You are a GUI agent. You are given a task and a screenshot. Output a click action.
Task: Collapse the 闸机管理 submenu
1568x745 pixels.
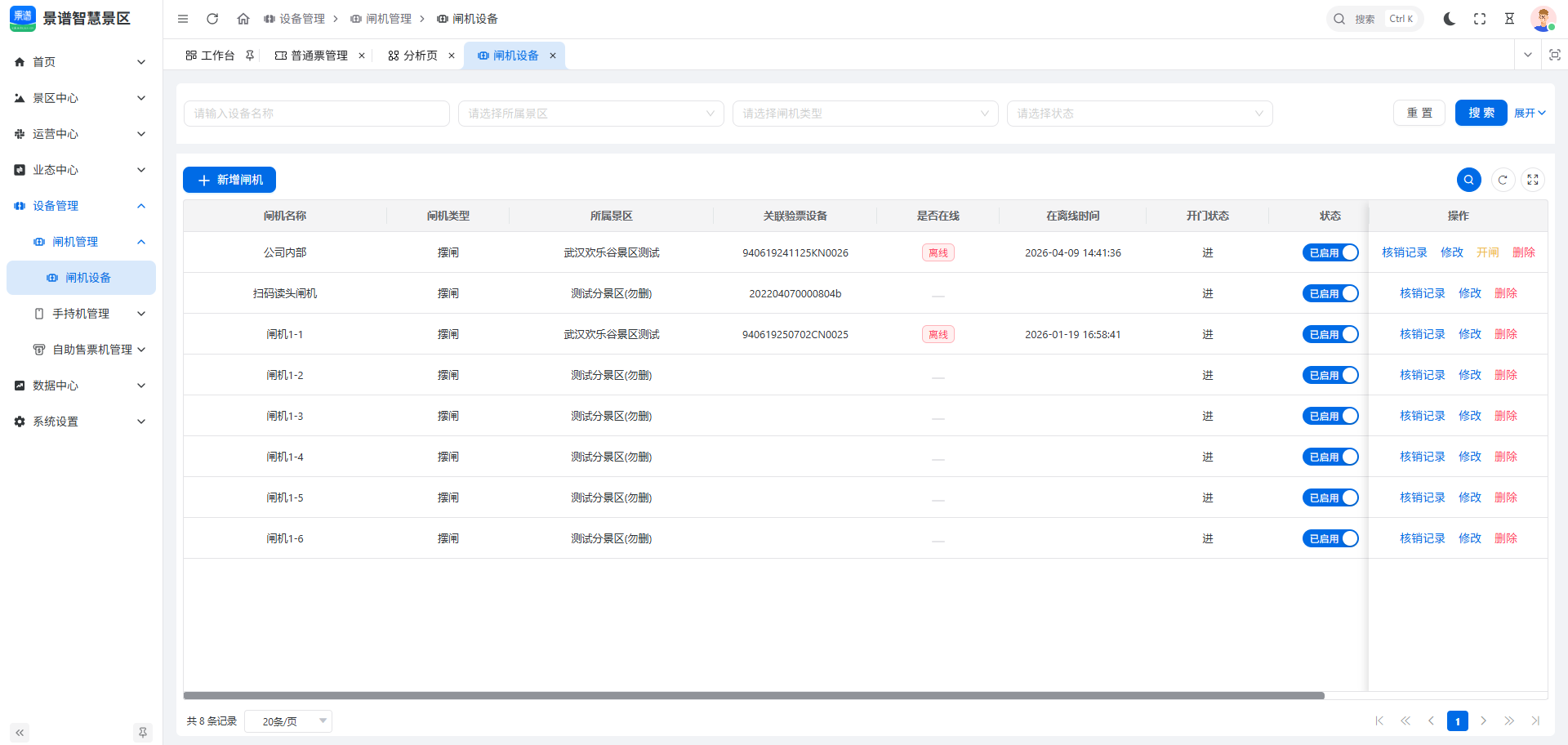pyautogui.click(x=81, y=242)
